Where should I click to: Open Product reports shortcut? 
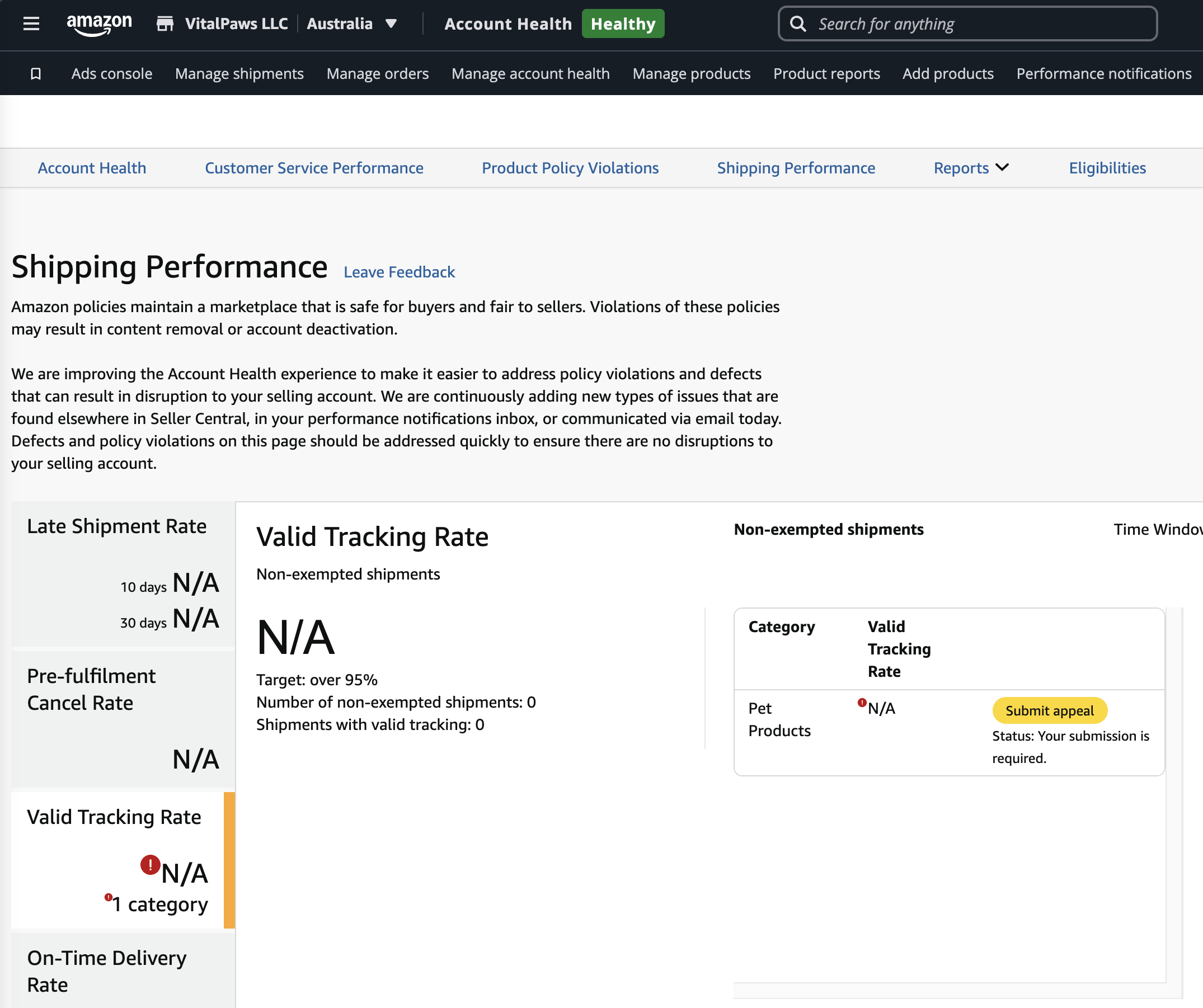point(826,74)
